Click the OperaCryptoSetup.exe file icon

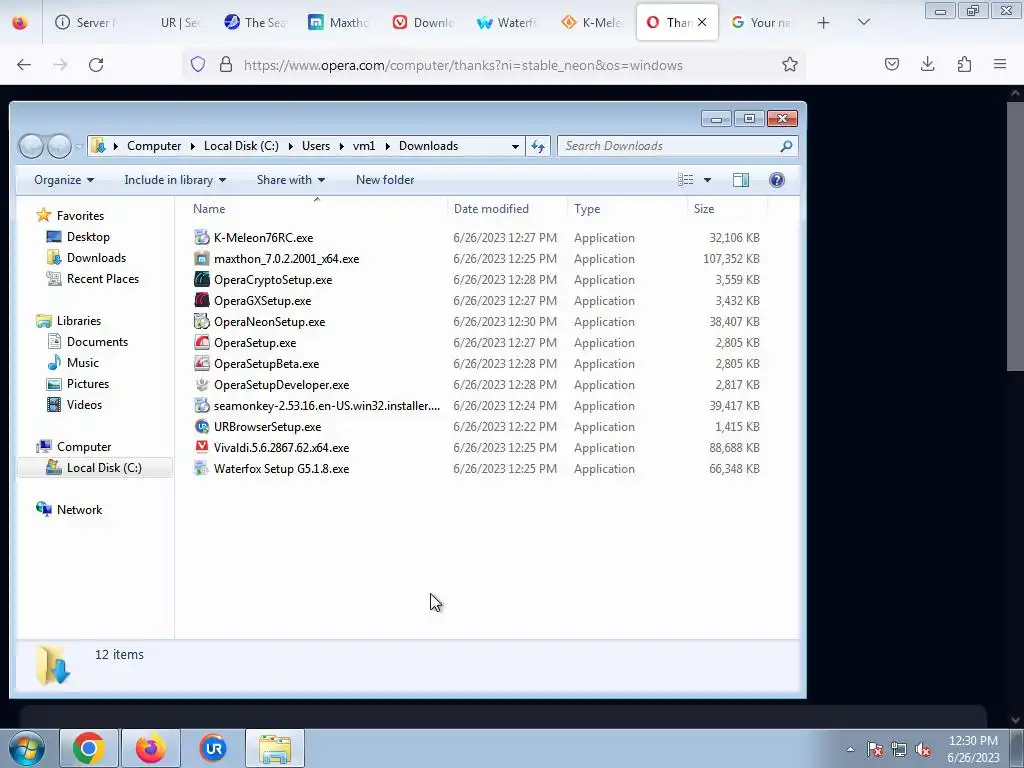click(x=202, y=280)
